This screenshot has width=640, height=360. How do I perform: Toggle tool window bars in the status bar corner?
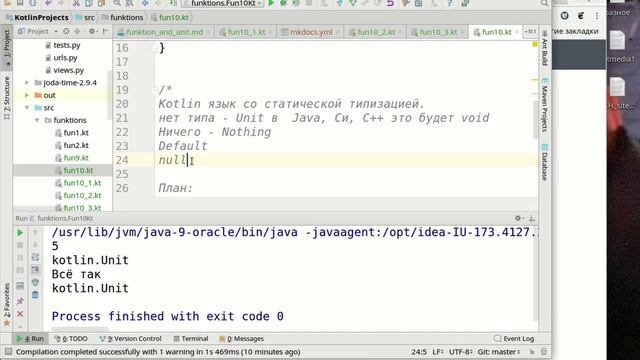point(8,351)
